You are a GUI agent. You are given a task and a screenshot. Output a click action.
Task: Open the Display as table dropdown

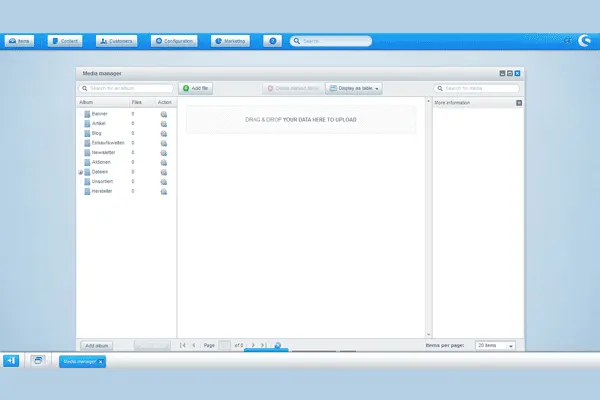[354, 89]
